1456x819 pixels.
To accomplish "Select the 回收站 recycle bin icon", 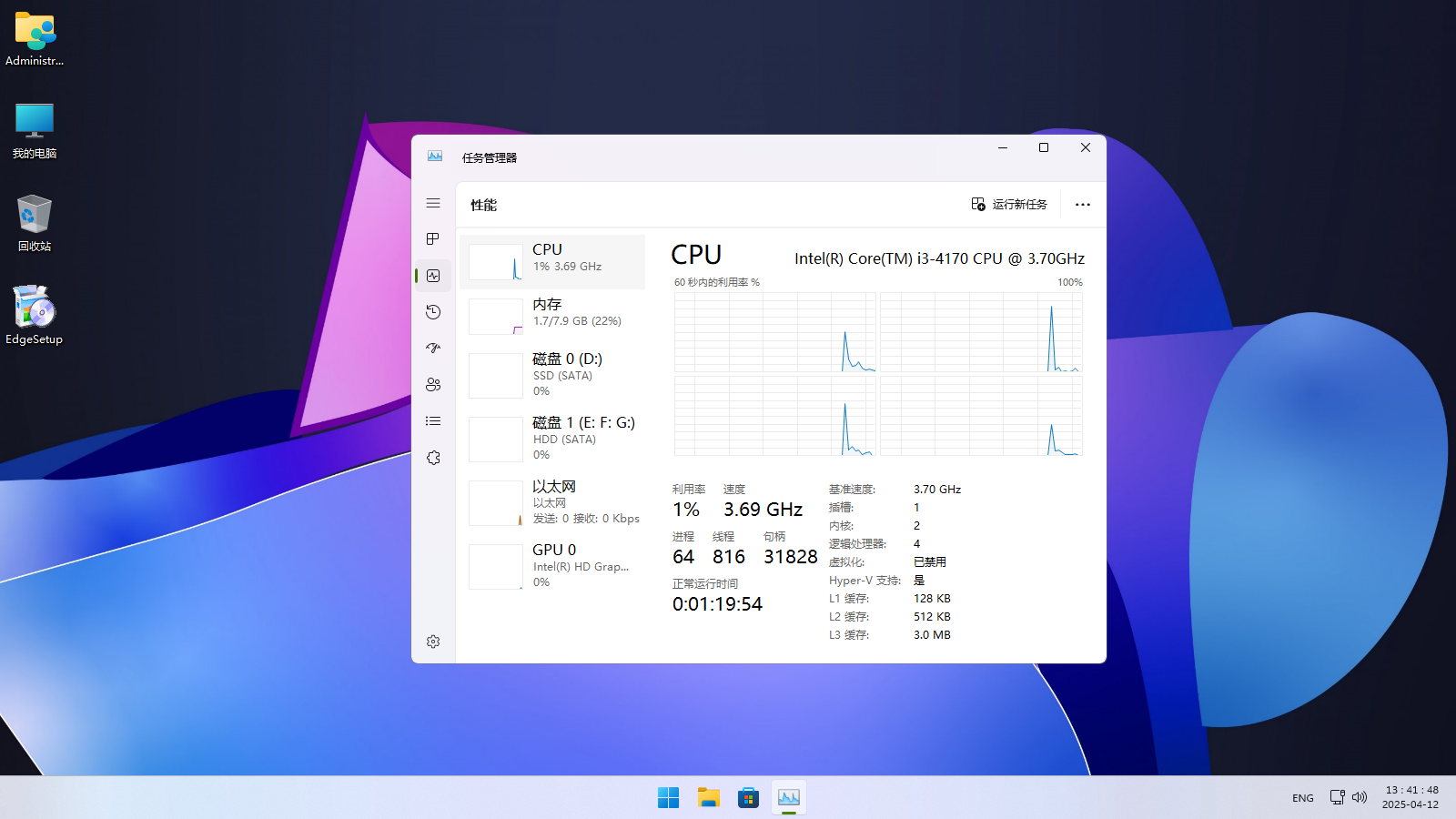I will [x=35, y=223].
